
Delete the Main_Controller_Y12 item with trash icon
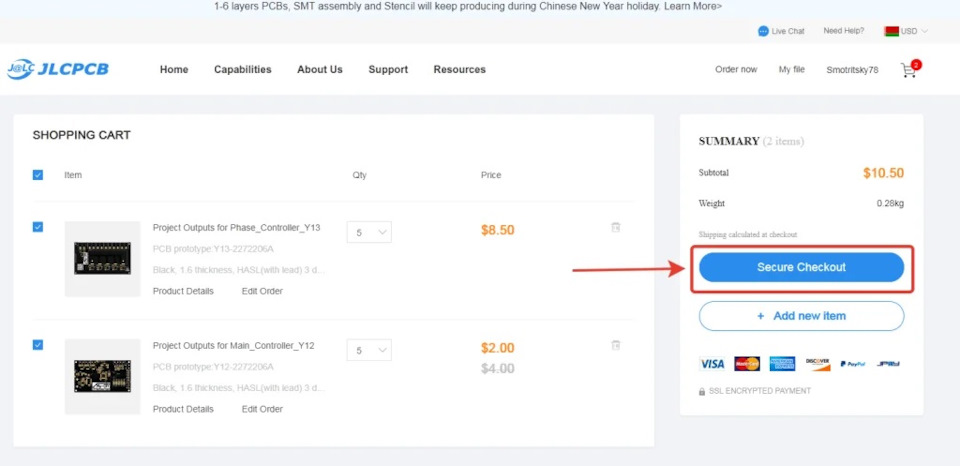(x=616, y=345)
